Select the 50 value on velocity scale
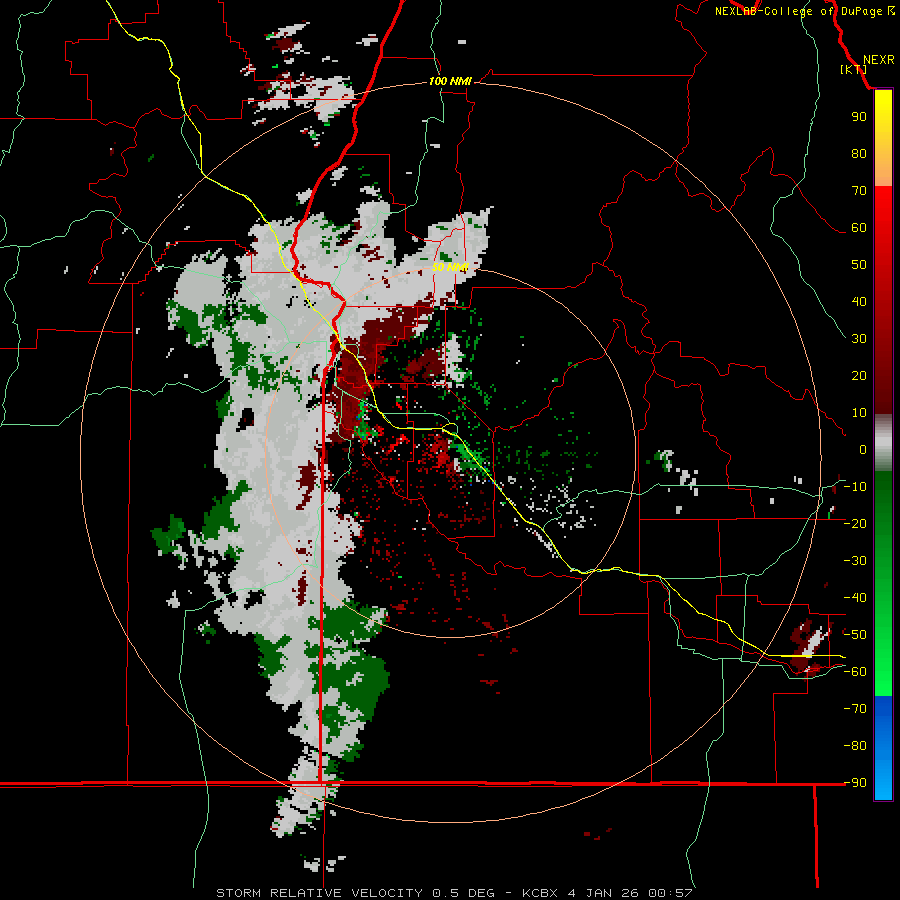 859,265
